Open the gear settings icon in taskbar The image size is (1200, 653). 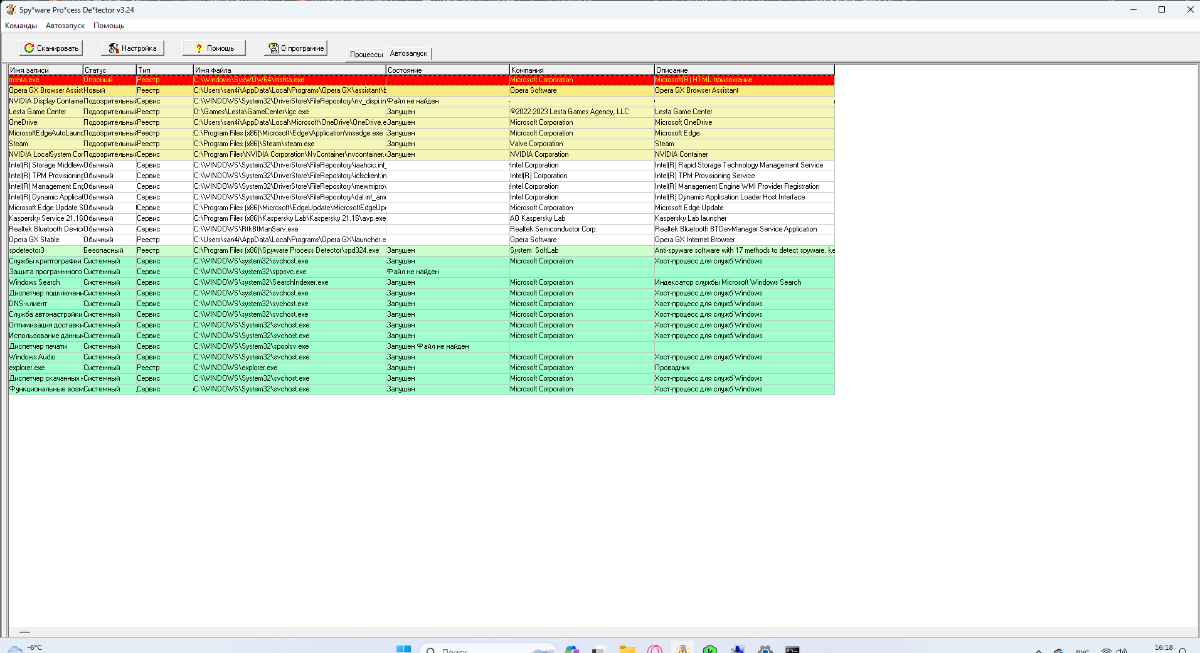click(x=763, y=648)
